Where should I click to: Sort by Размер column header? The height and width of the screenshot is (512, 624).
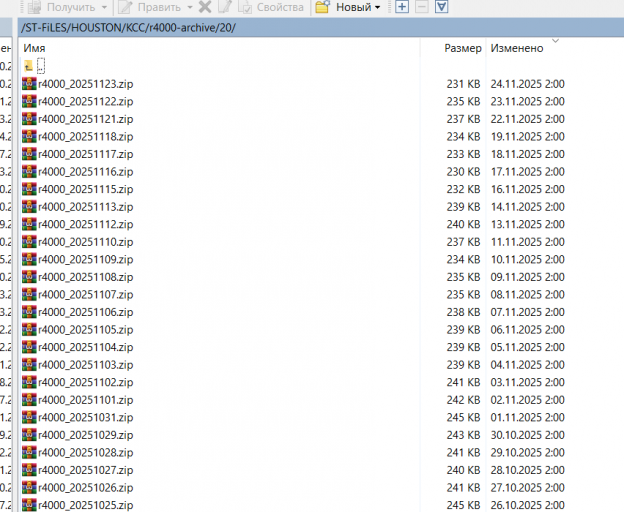point(462,48)
